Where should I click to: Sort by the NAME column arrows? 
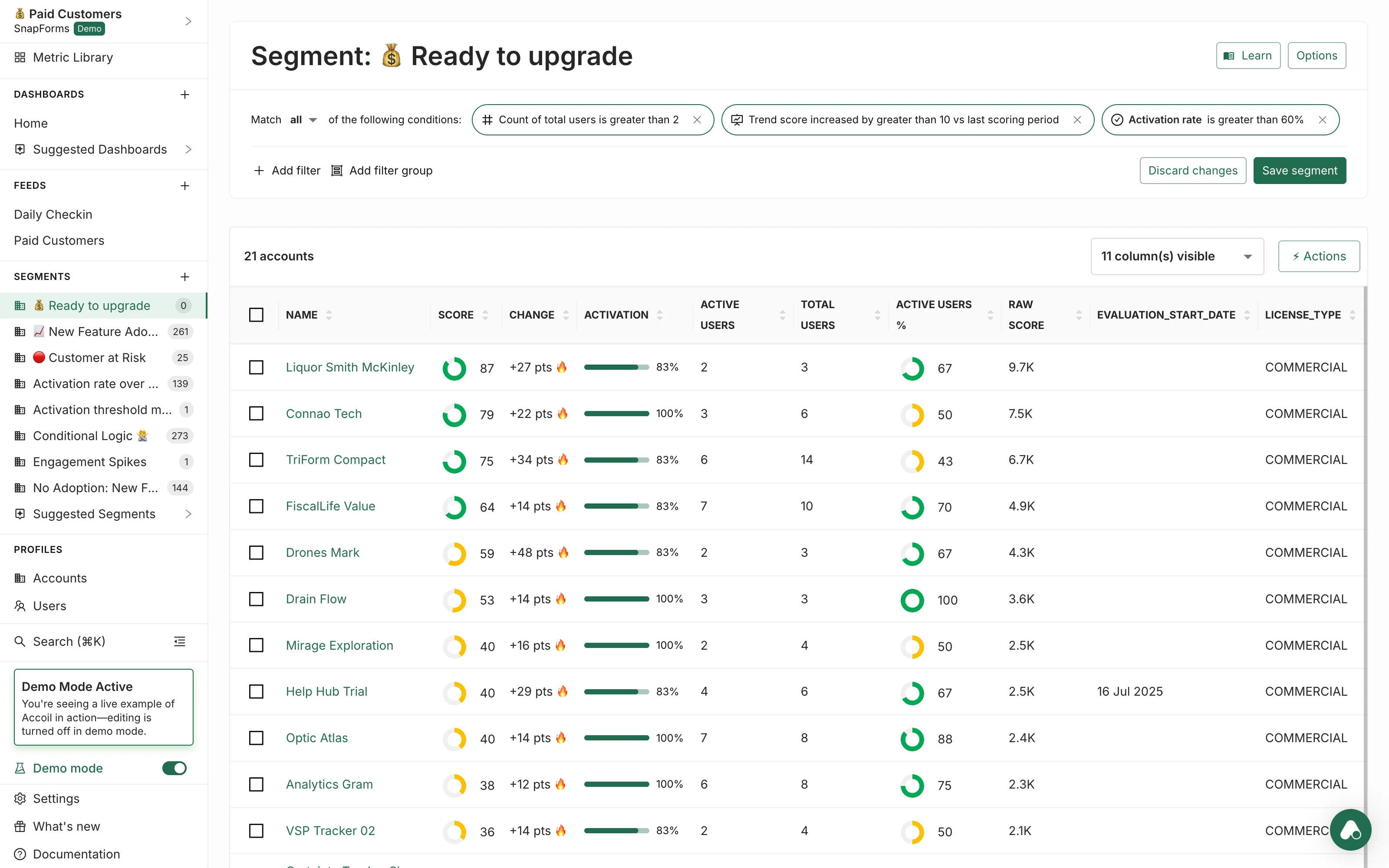329,315
